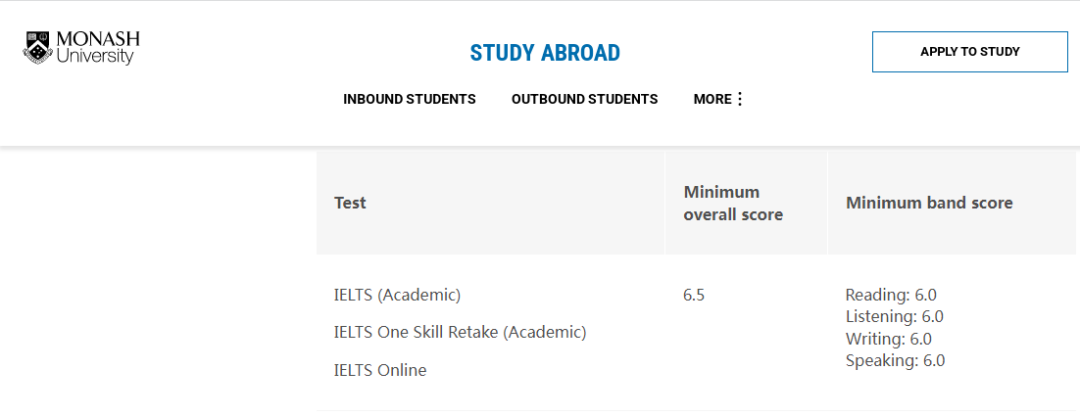
Task: Click the IELTS Online test entry
Action: [x=380, y=370]
